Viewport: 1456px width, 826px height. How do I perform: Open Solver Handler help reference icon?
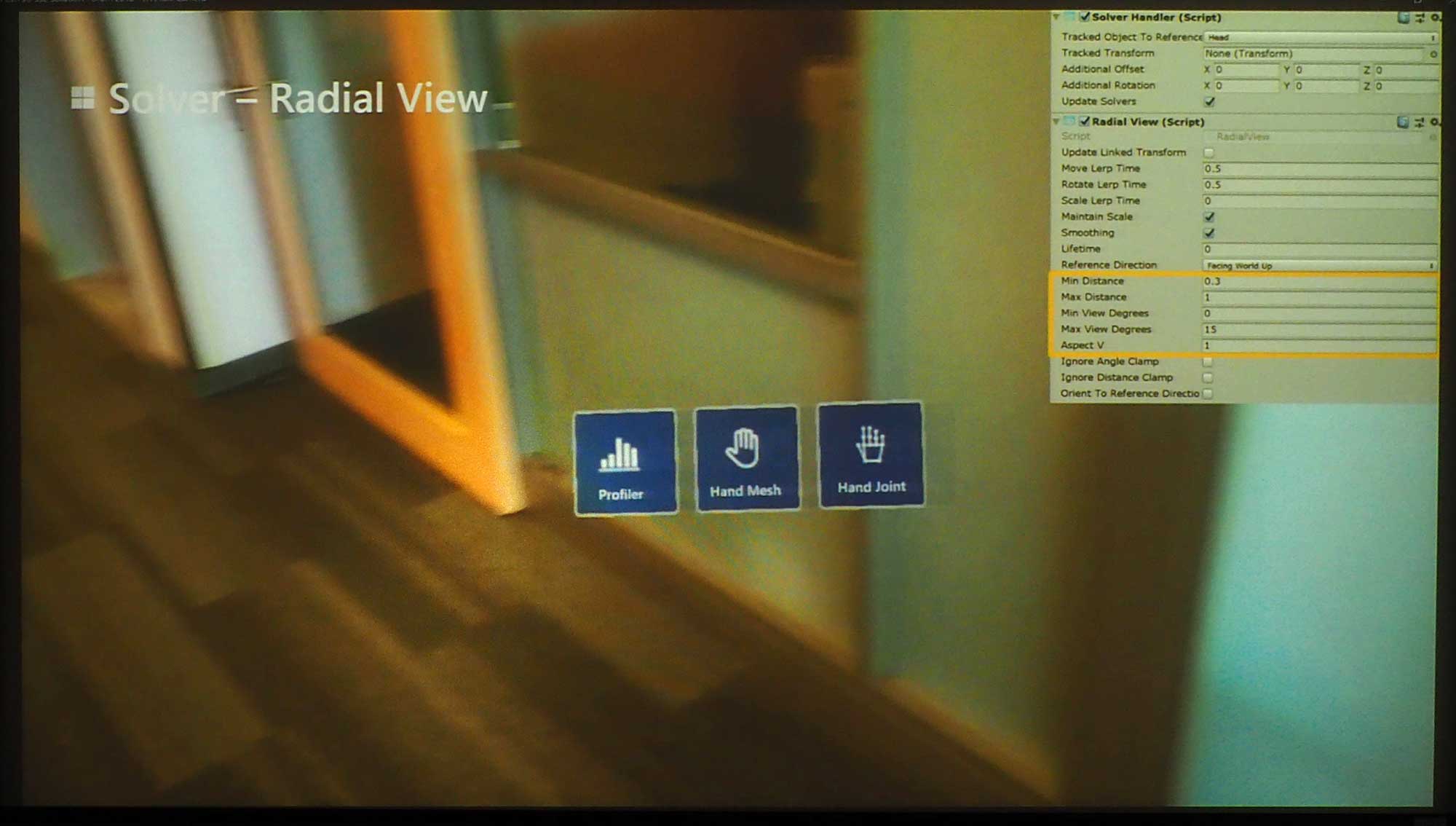(x=1403, y=17)
